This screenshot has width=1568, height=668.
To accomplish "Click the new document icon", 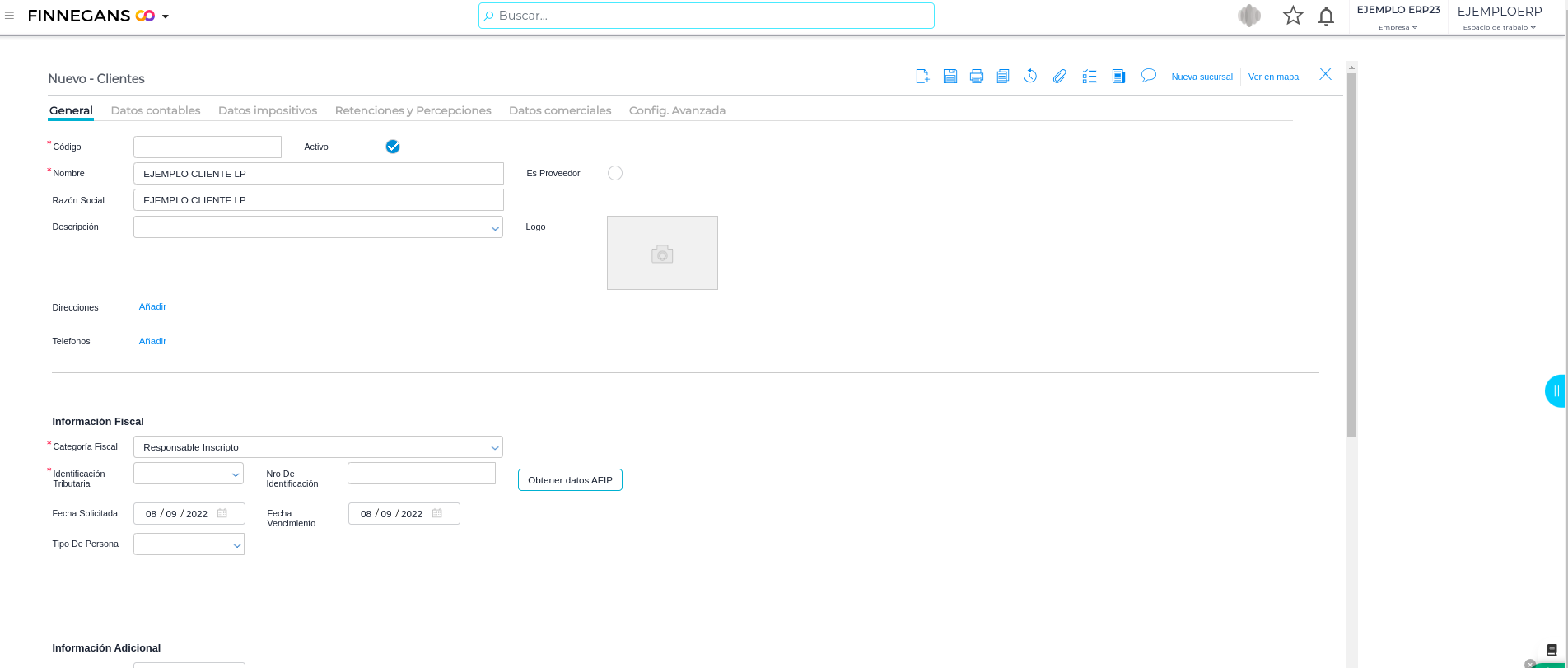I will coord(922,77).
